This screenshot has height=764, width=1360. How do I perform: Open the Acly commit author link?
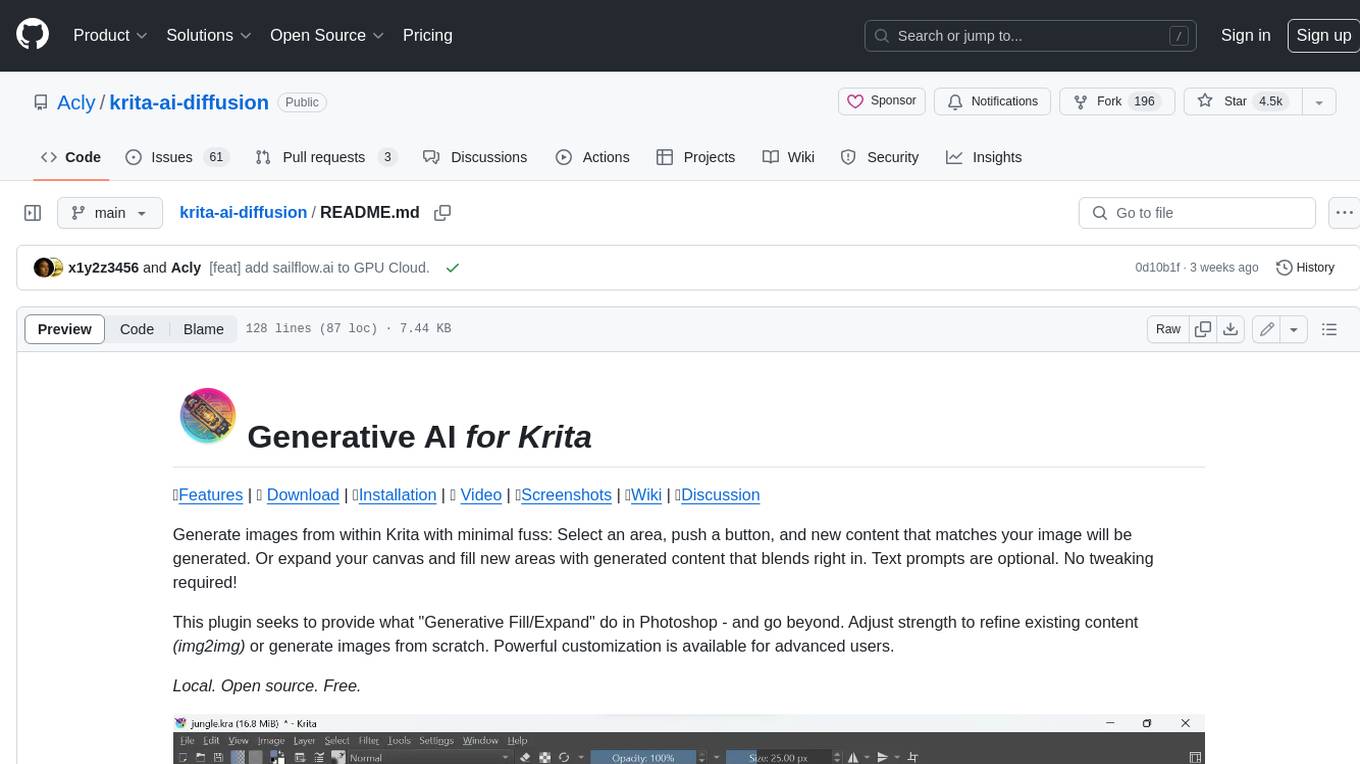click(x=186, y=267)
